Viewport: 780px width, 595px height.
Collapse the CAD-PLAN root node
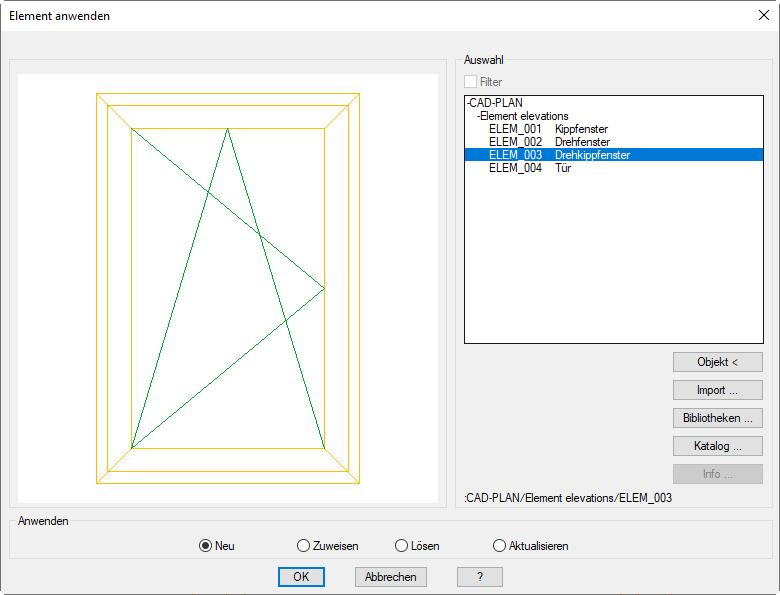tap(468, 103)
